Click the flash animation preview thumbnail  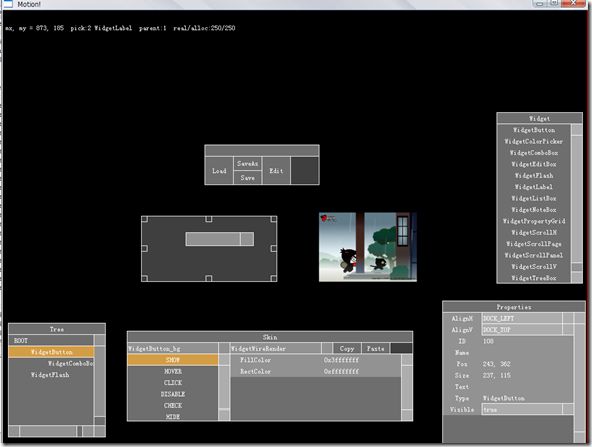click(x=368, y=247)
